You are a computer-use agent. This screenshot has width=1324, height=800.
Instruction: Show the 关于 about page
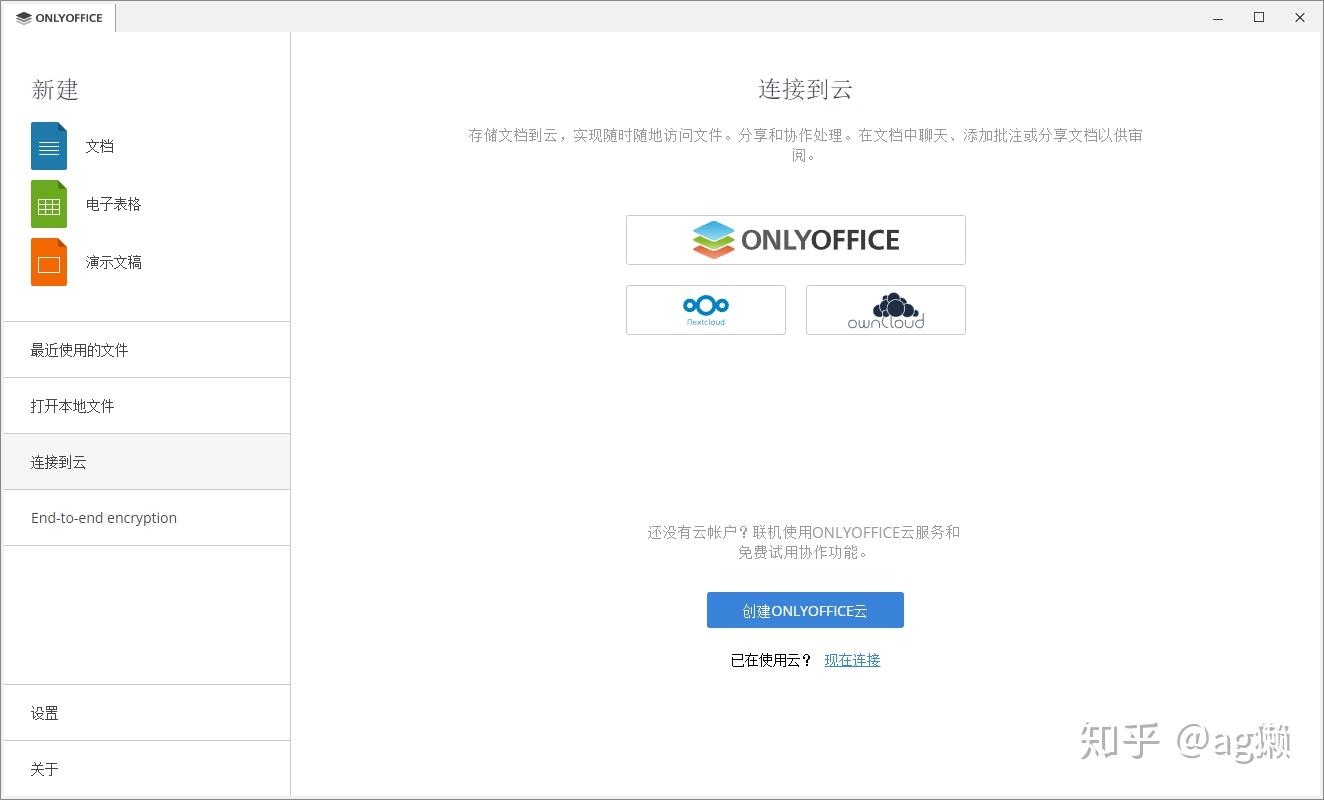(147, 769)
